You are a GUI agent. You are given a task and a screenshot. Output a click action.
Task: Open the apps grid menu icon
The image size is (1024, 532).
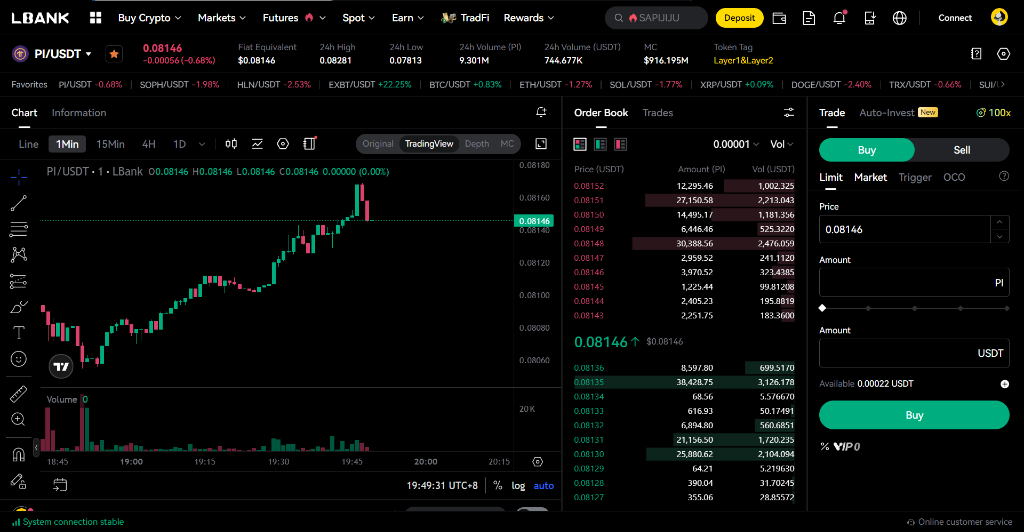point(95,18)
